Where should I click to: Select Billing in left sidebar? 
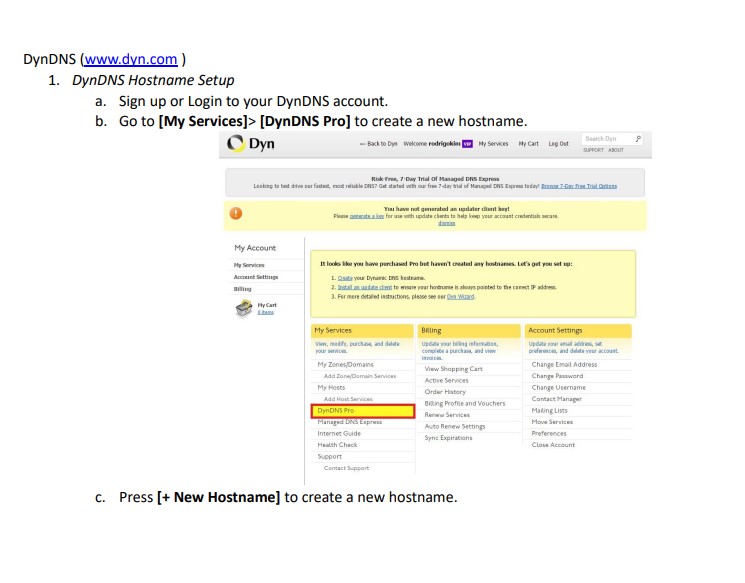(242, 289)
